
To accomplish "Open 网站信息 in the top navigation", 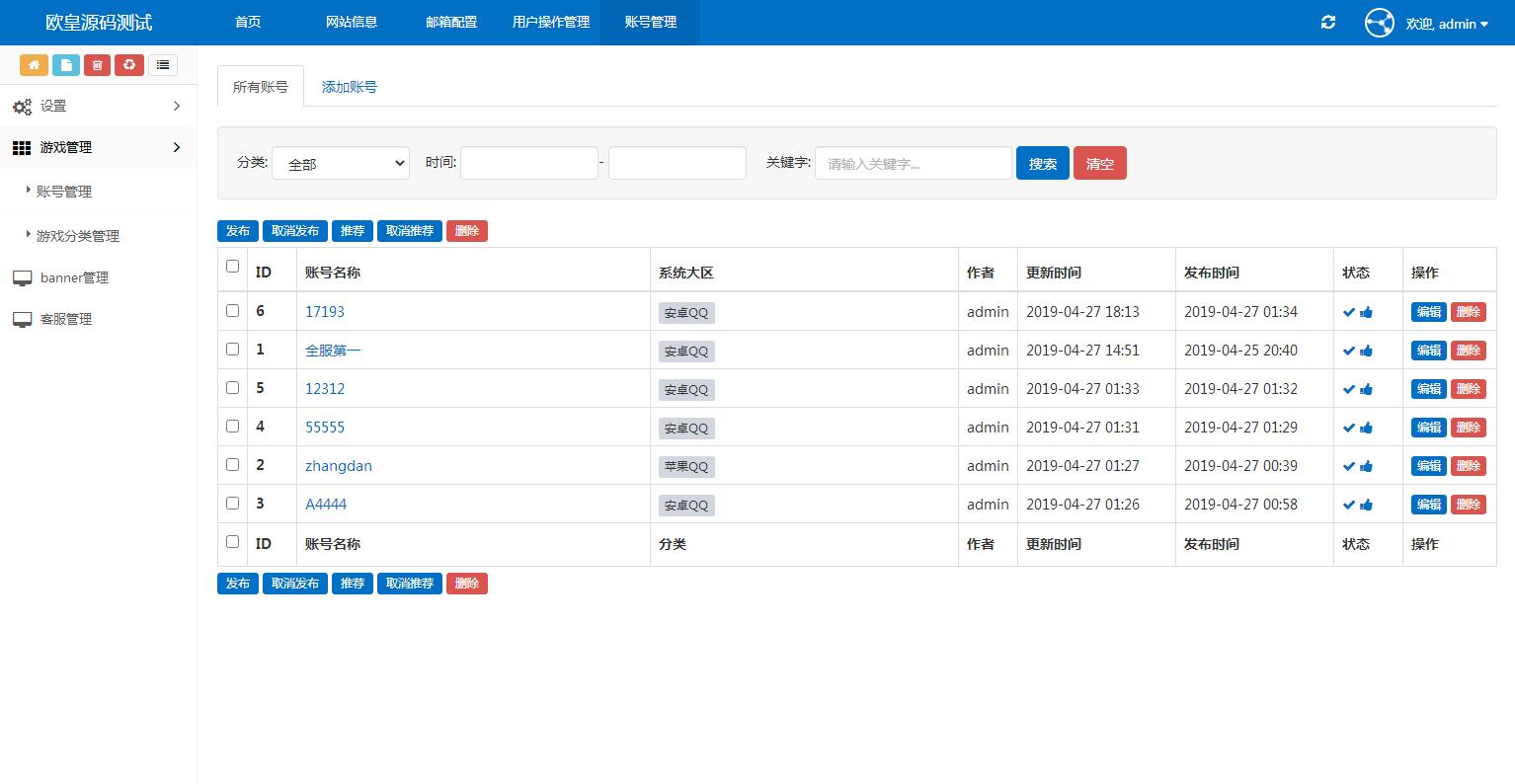I will [x=352, y=22].
